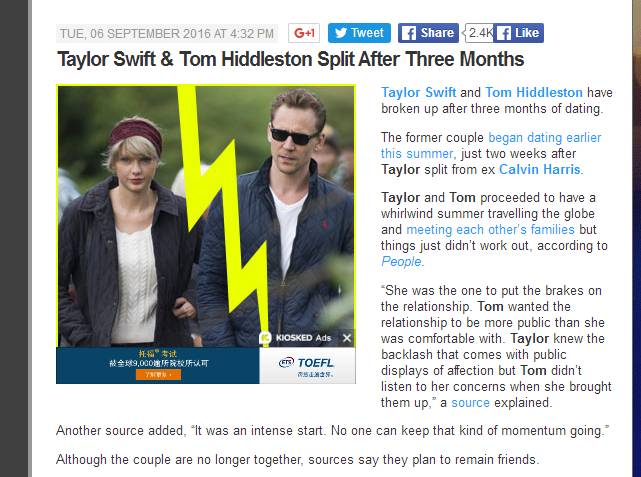The image size is (641, 477).
Task: Open the Tom Hiddleston link
Action: click(534, 92)
